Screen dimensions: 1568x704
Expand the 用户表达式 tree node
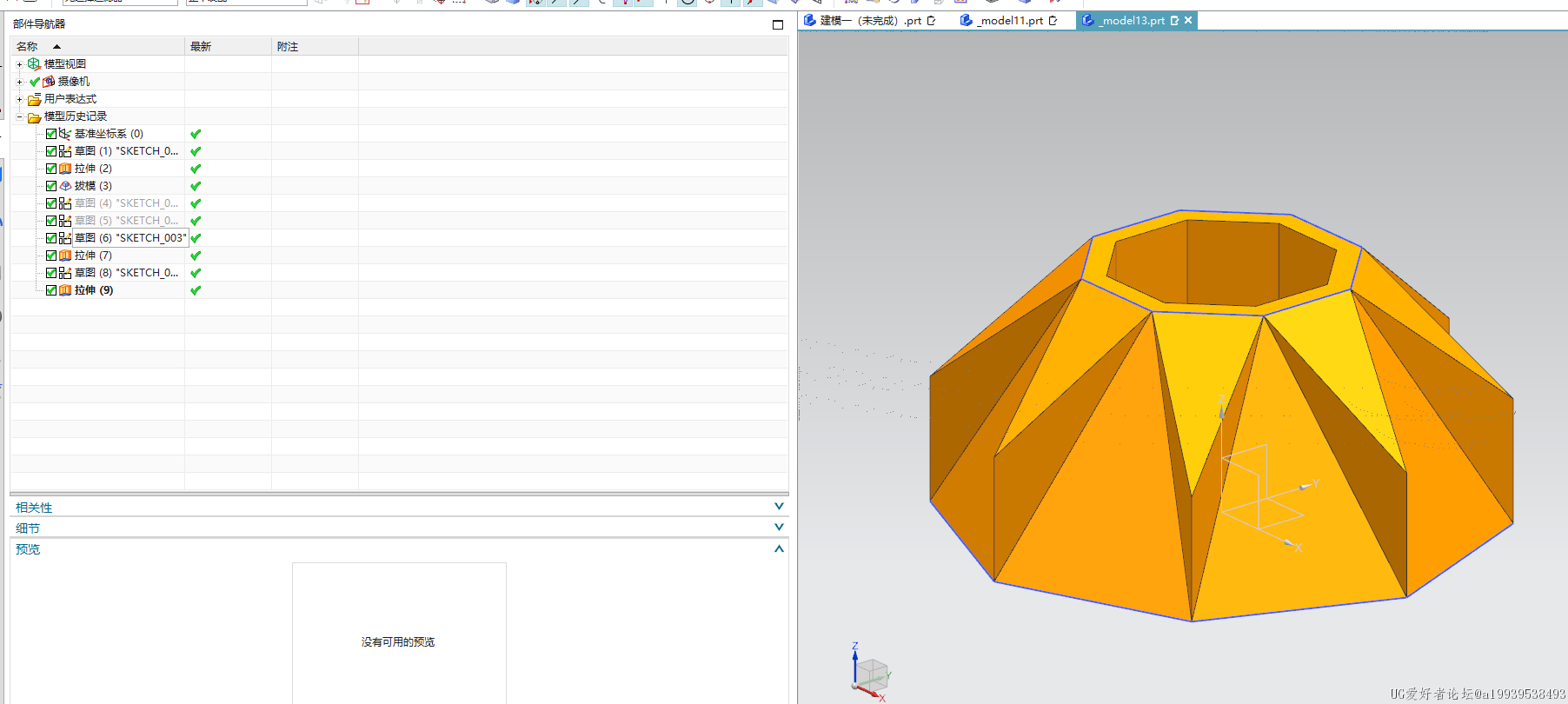coord(19,99)
